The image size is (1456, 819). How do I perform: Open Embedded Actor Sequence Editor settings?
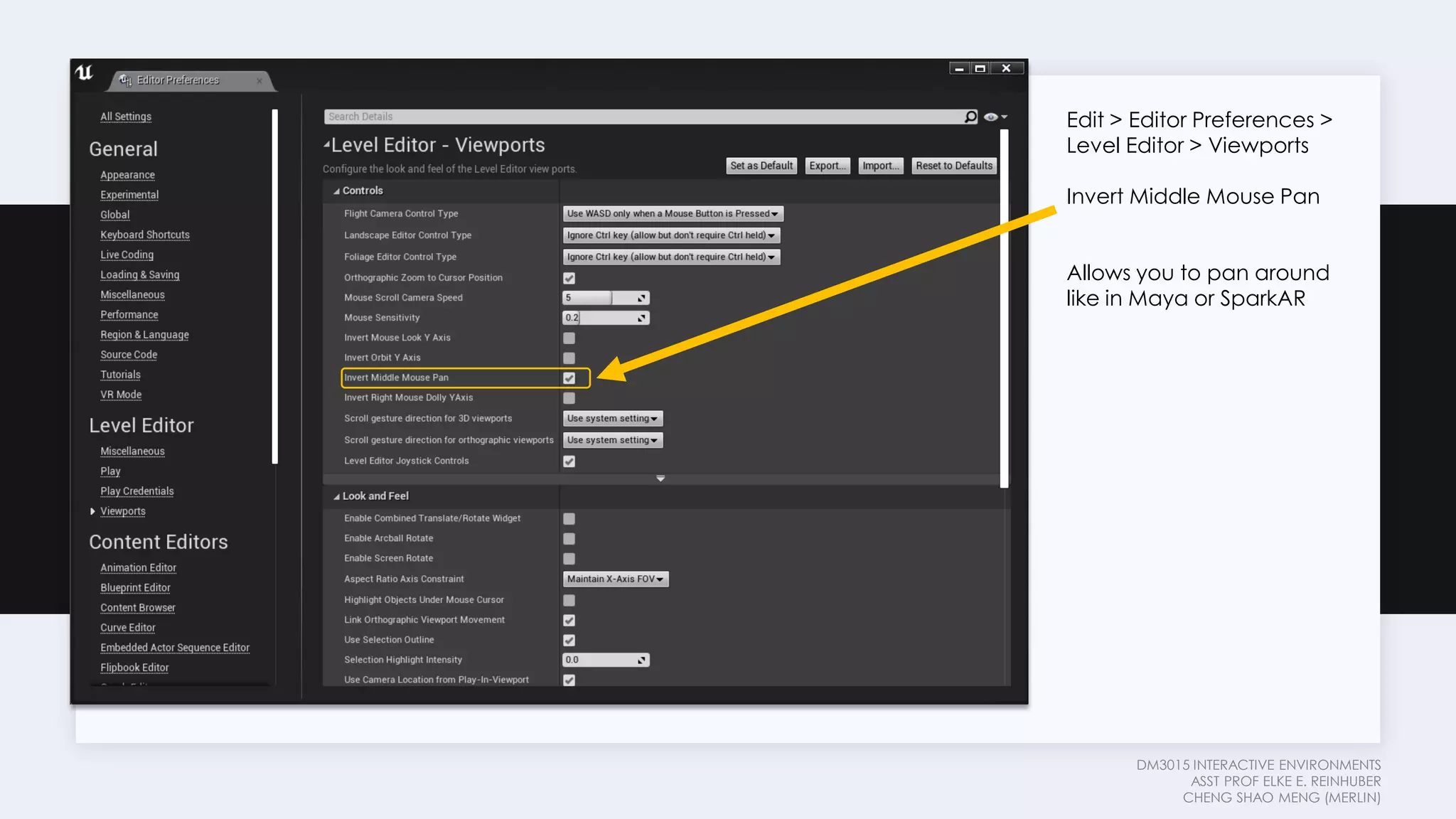[x=175, y=648]
